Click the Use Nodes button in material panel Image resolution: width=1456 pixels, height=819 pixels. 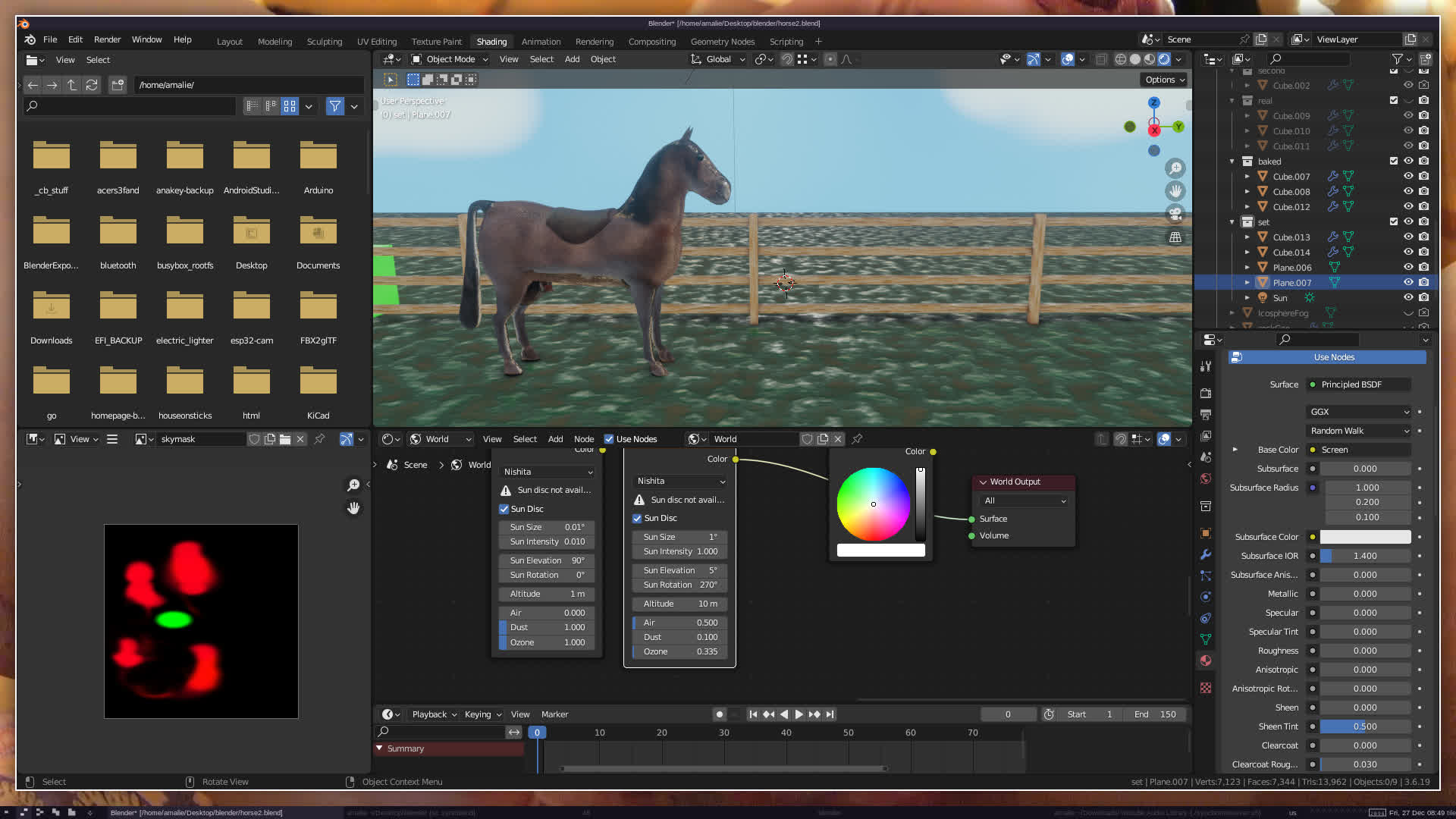point(1333,357)
